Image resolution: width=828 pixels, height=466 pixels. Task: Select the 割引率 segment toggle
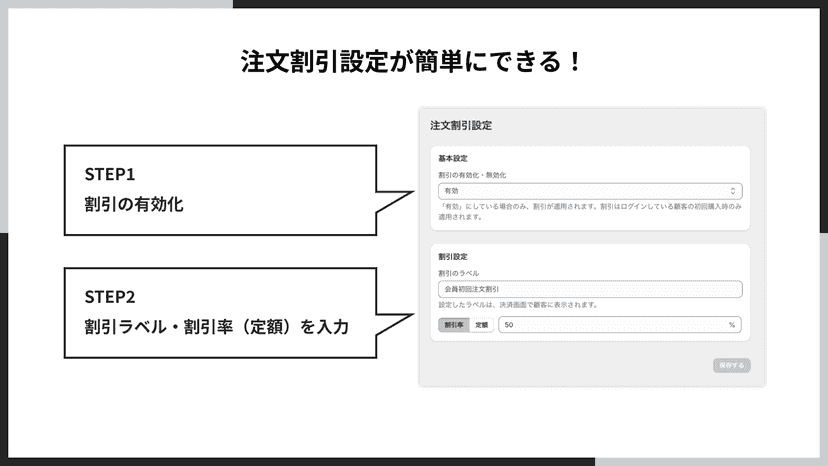(454, 325)
